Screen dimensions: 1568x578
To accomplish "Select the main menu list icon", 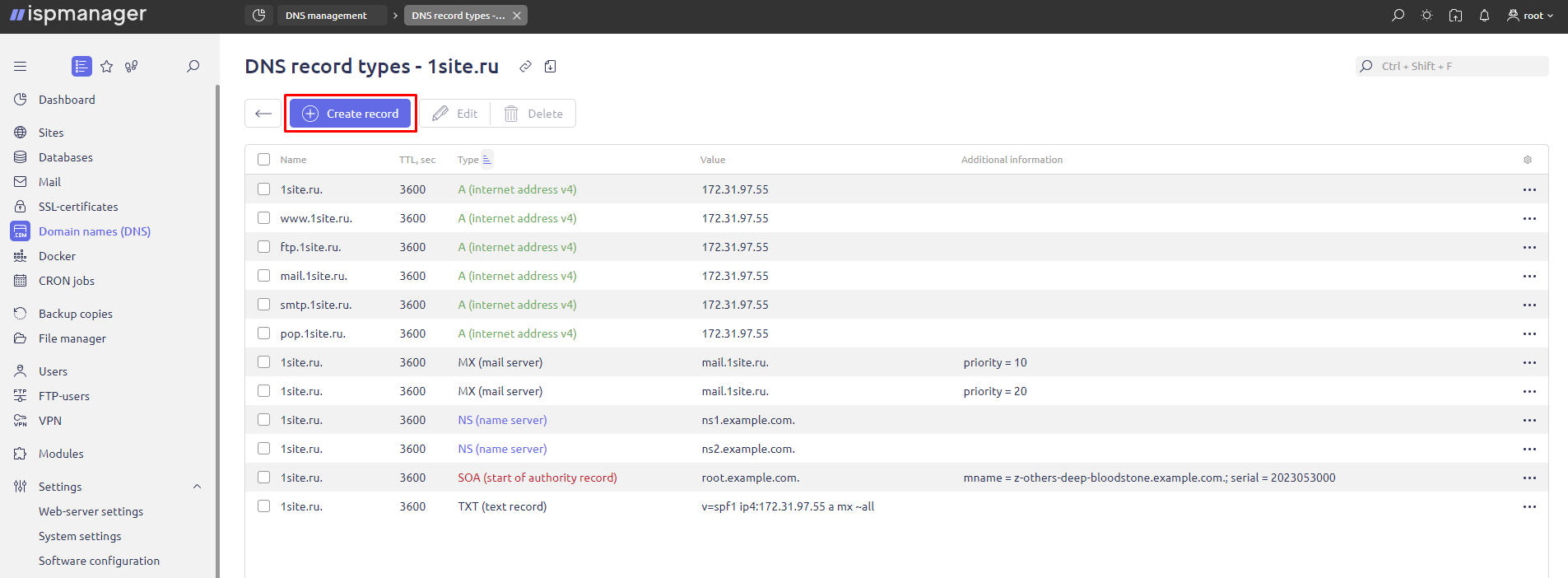I will point(81,66).
